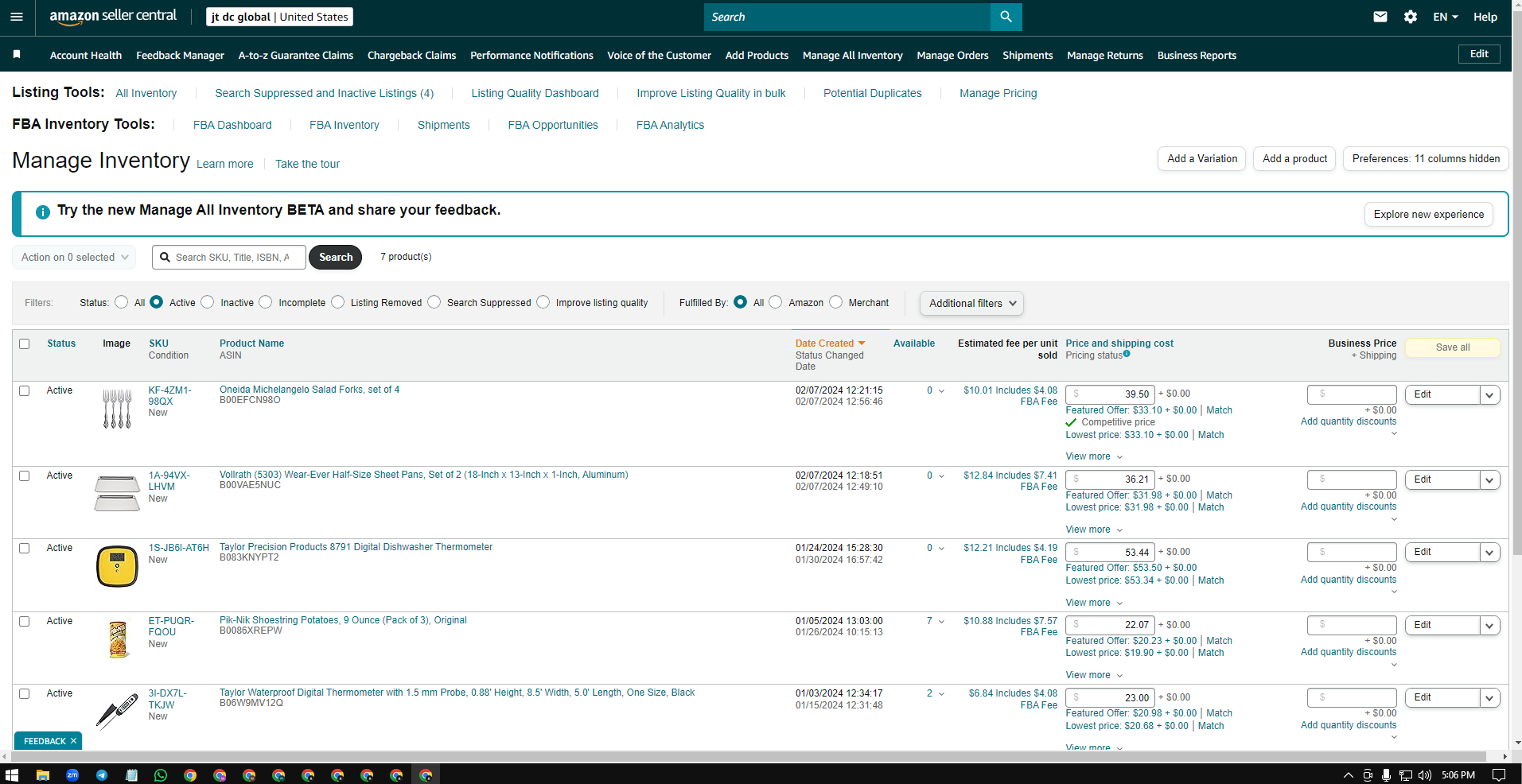This screenshot has width=1522, height=784.
Task: Click the Shoestring Potatoes product image
Action: tap(118, 639)
